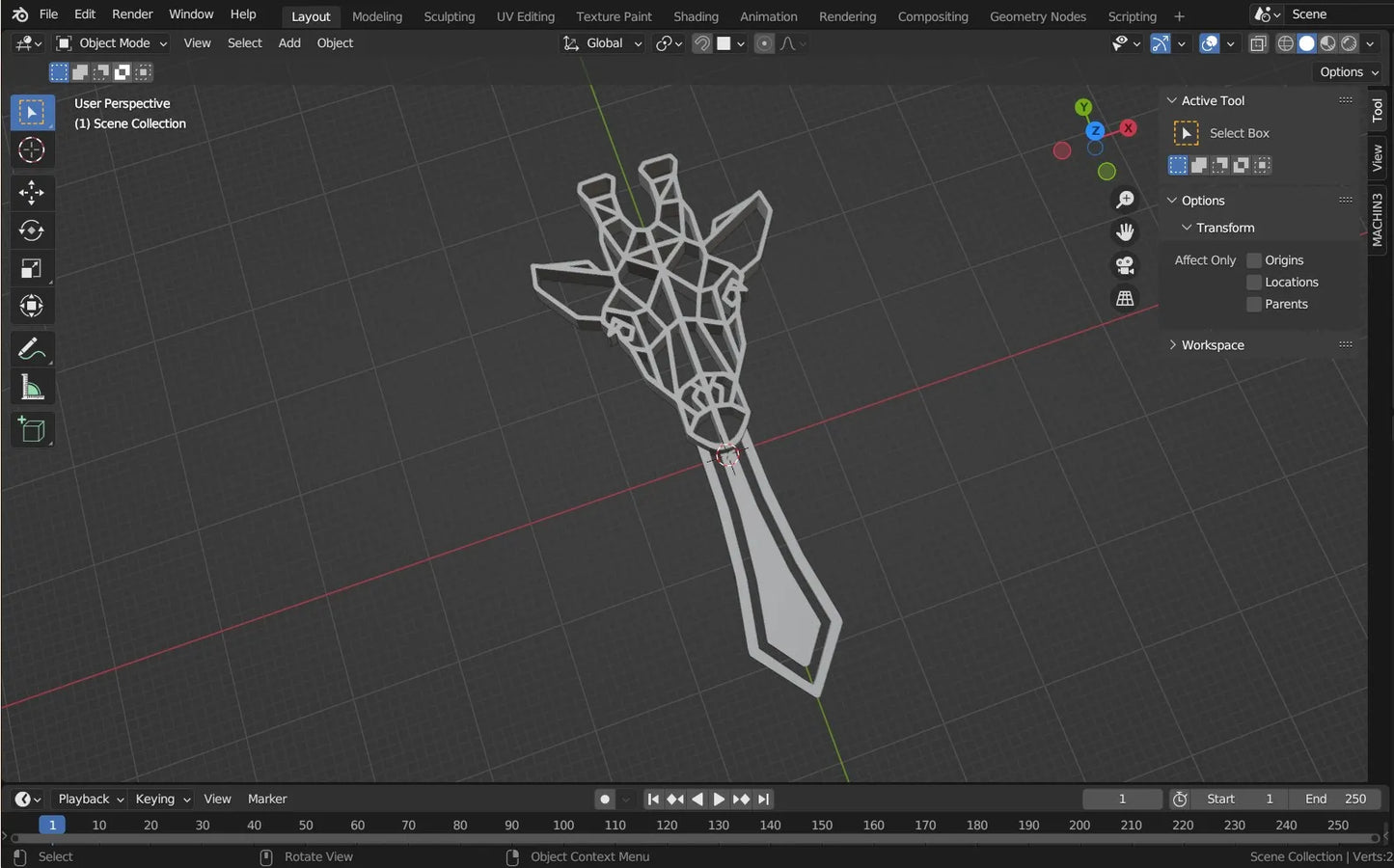Open Global transform orientation dropdown
This screenshot has width=1394, height=868.
click(x=603, y=43)
